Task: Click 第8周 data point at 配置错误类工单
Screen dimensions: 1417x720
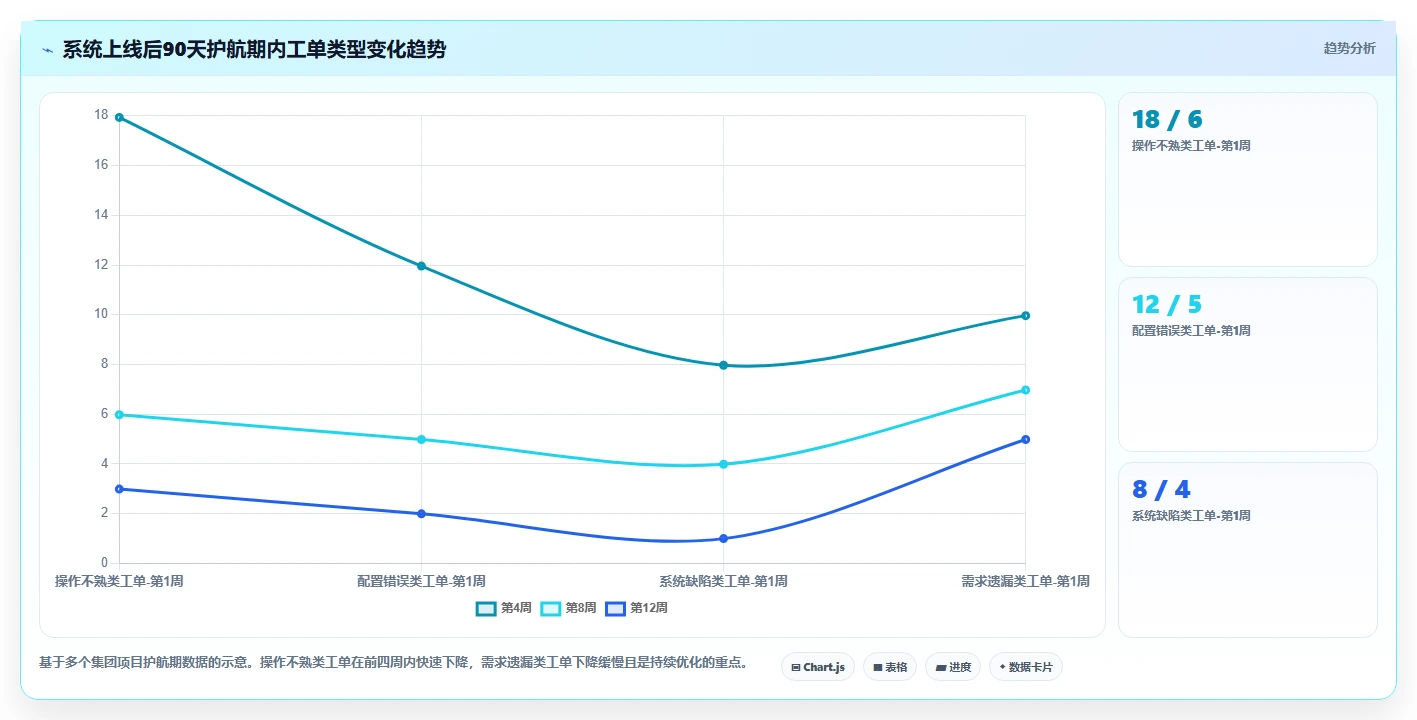Action: [x=421, y=439]
